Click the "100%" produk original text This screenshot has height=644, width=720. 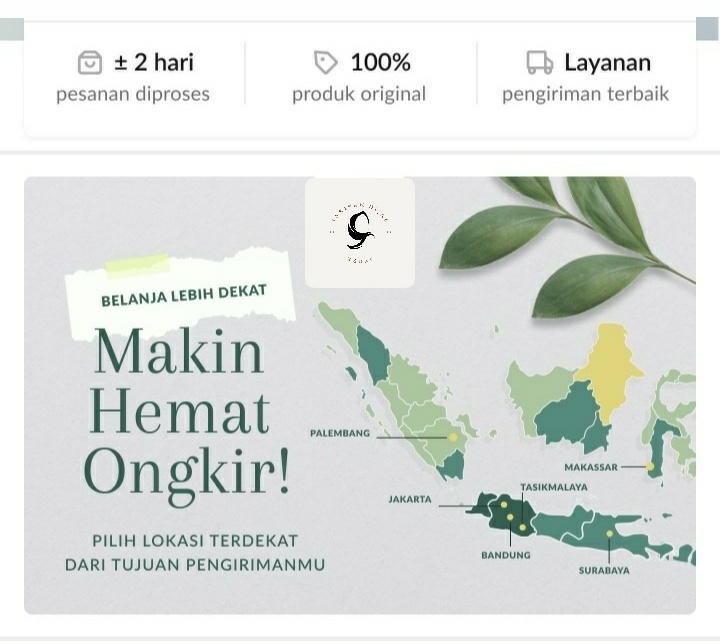pyautogui.click(x=381, y=62)
